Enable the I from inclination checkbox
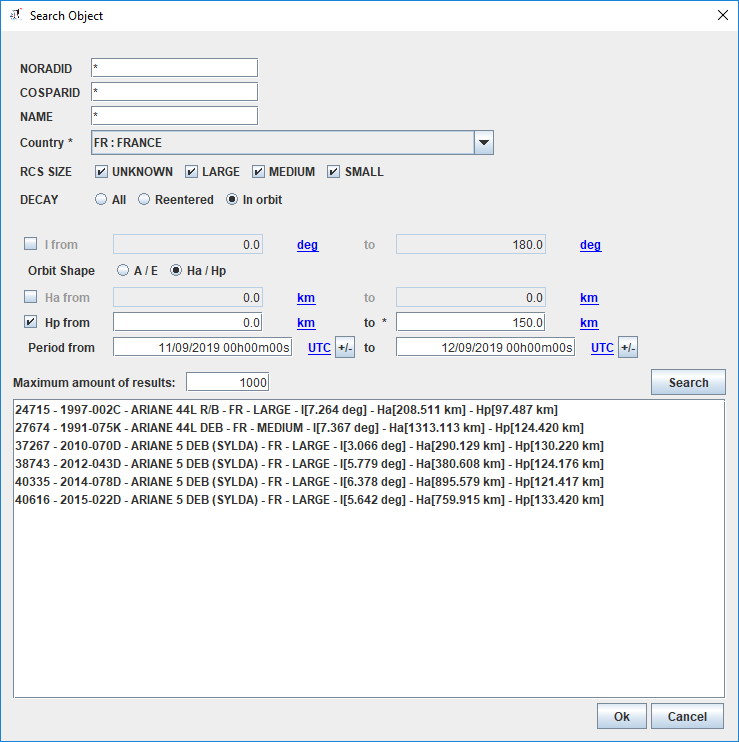Image resolution: width=739 pixels, height=742 pixels. [x=31, y=245]
